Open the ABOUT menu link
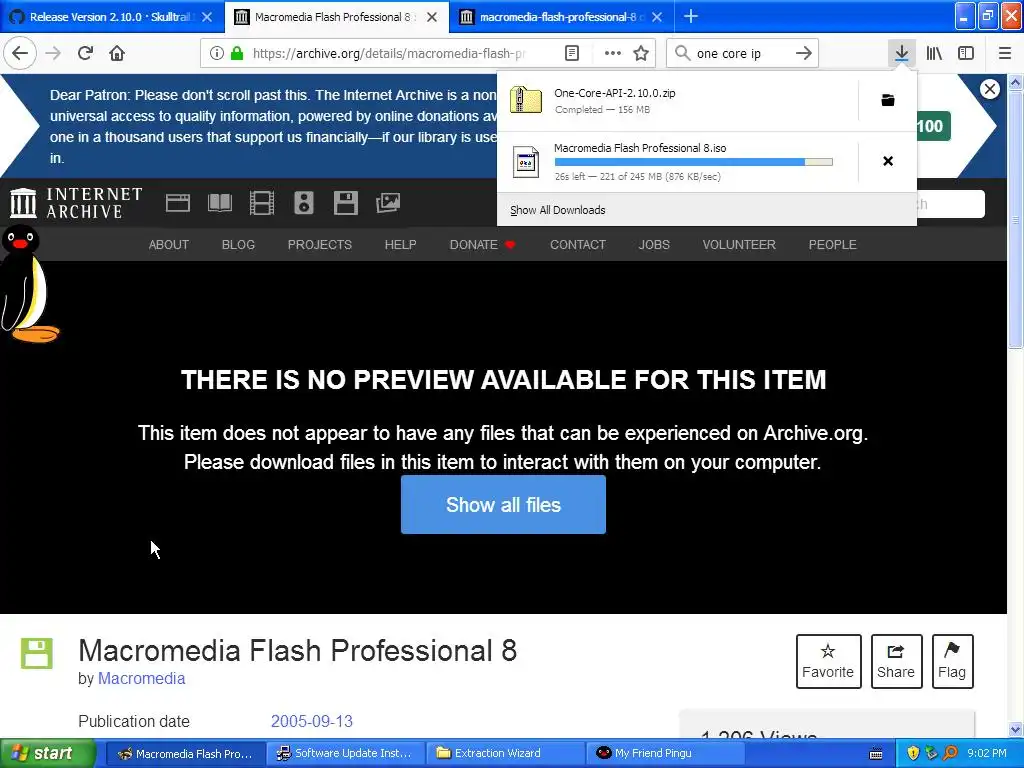The width and height of the screenshot is (1024, 768). (x=168, y=245)
